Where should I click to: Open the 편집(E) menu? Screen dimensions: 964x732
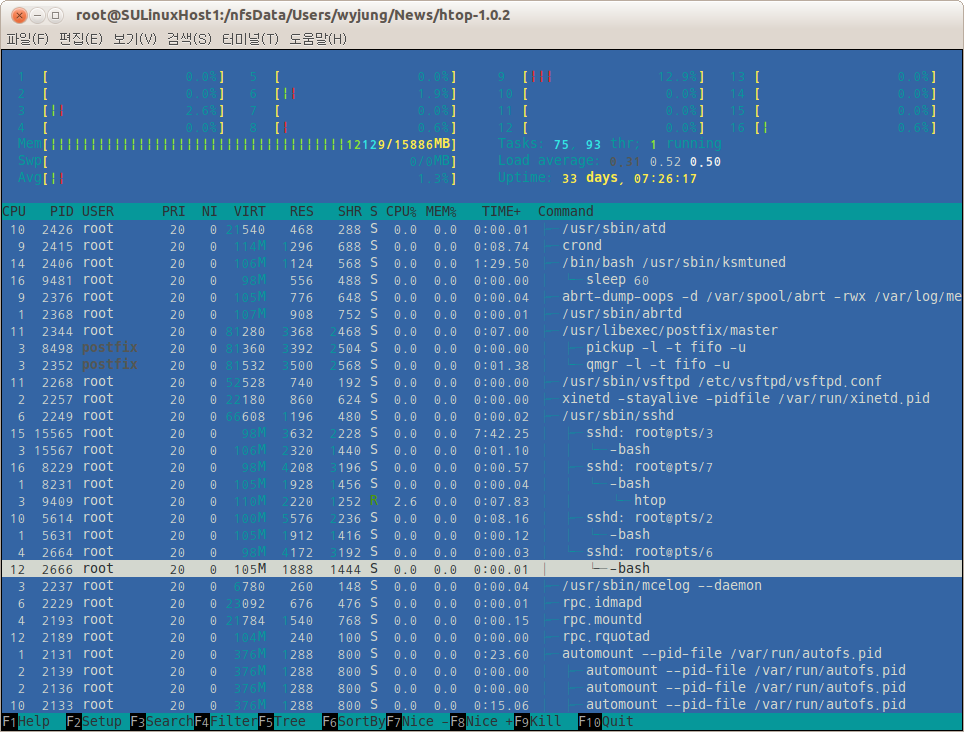[81, 39]
